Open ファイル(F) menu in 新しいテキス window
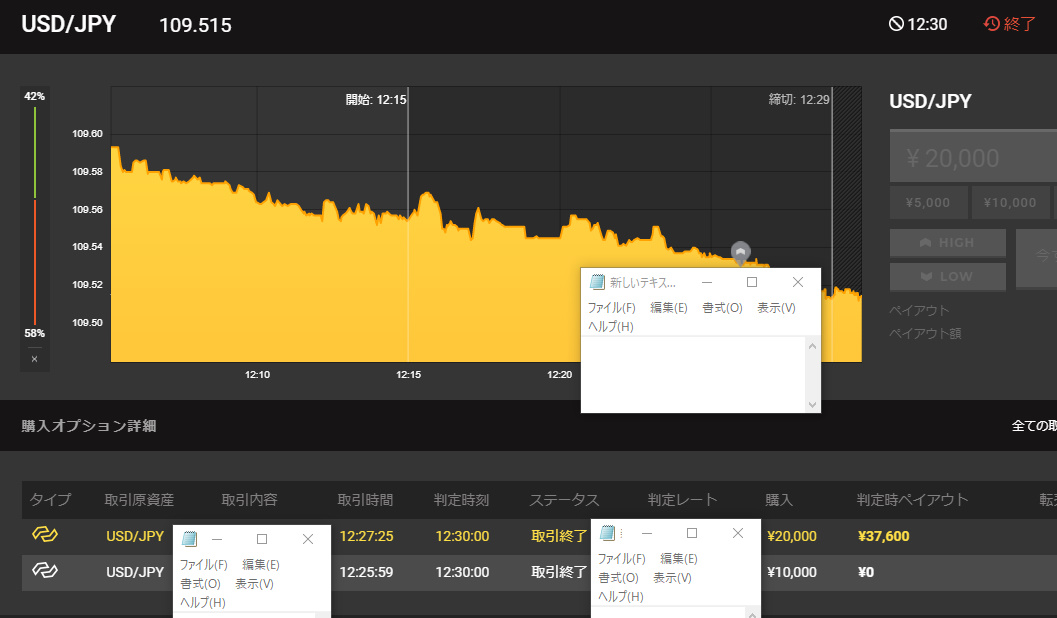Image resolution: width=1057 pixels, height=618 pixels. tap(611, 308)
